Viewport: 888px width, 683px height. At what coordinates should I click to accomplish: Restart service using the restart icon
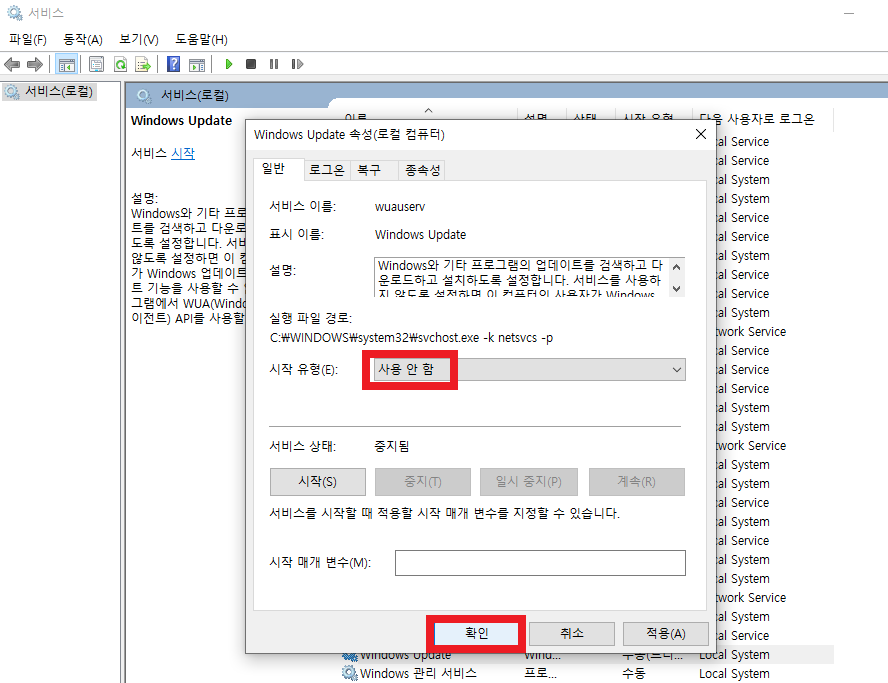(x=297, y=64)
